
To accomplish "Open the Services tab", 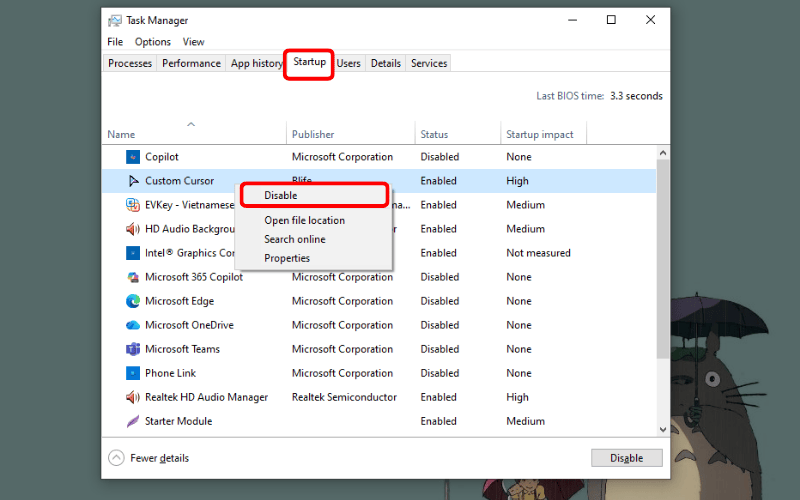I will tap(429, 63).
